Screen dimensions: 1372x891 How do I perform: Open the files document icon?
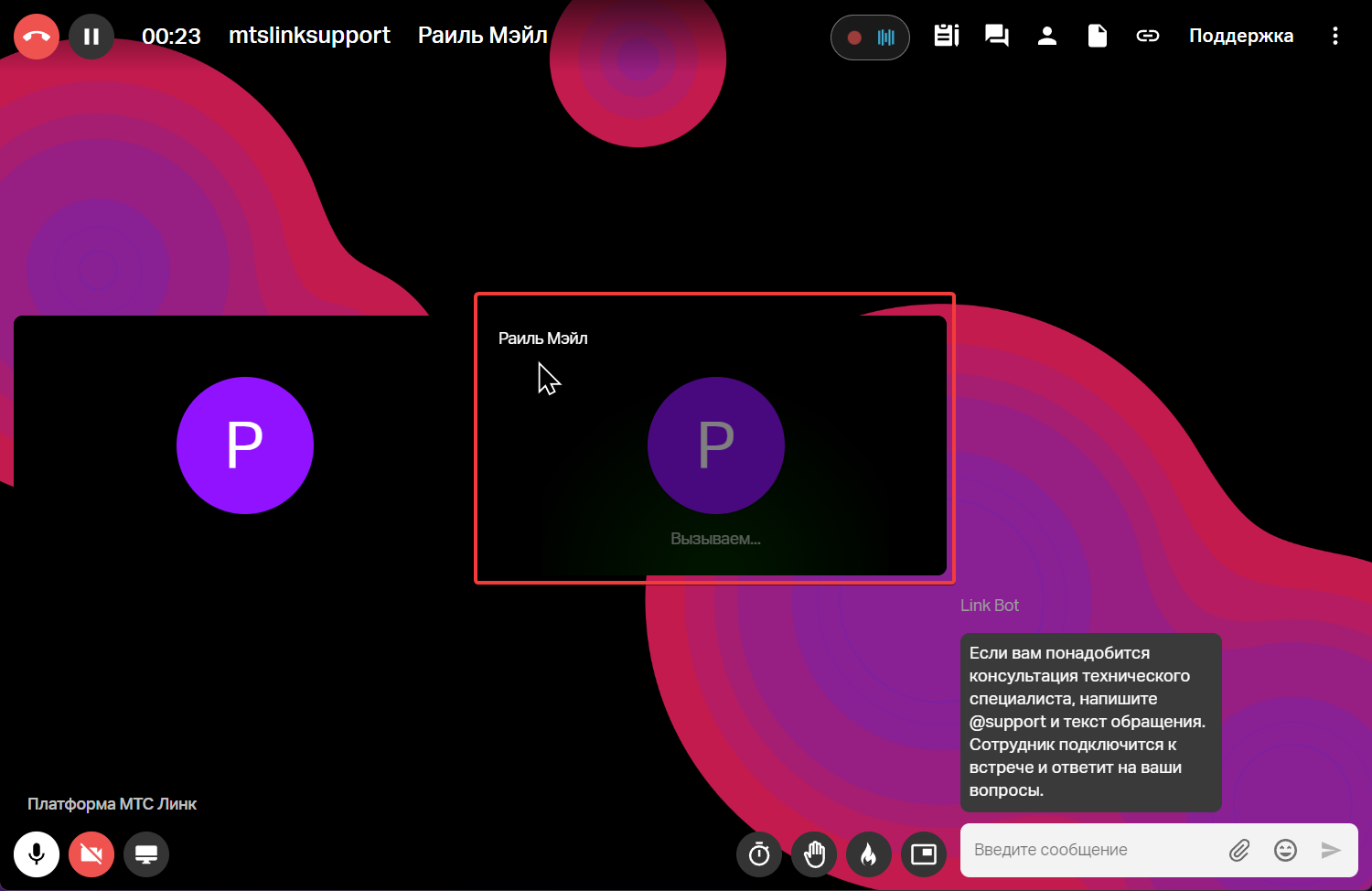coord(1097,36)
